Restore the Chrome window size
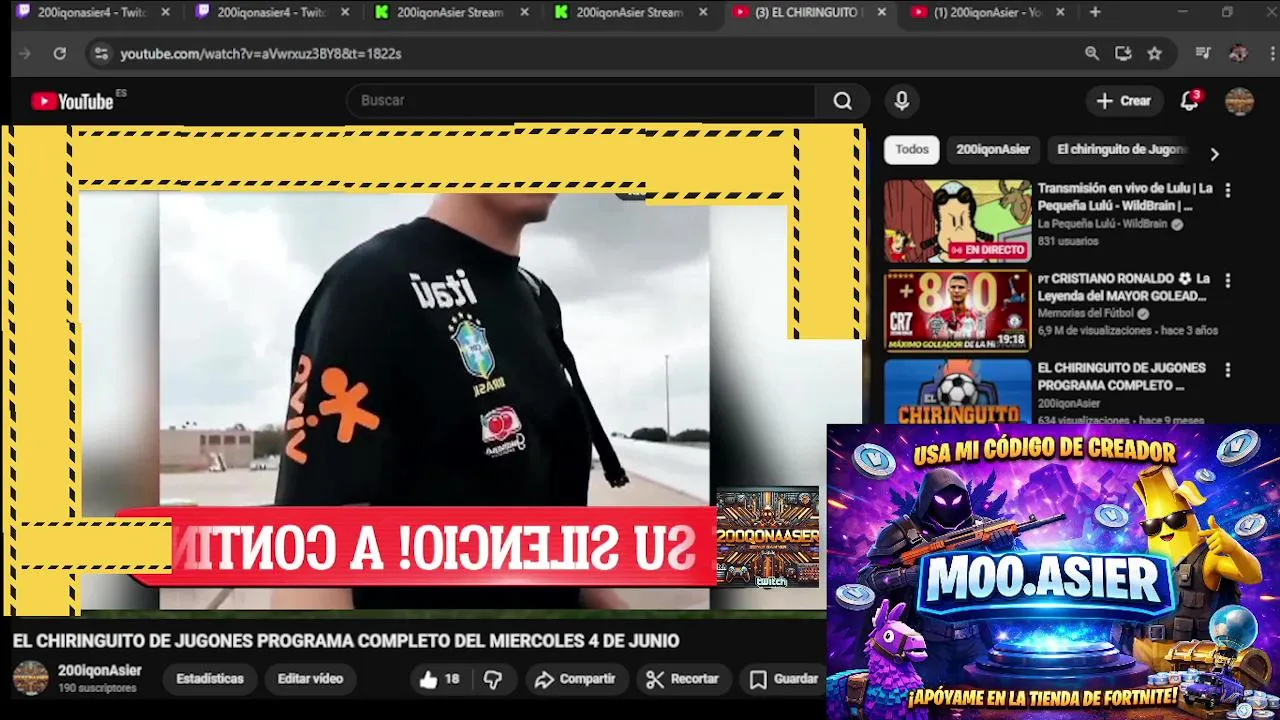This screenshot has width=1280, height=720. (x=1227, y=12)
